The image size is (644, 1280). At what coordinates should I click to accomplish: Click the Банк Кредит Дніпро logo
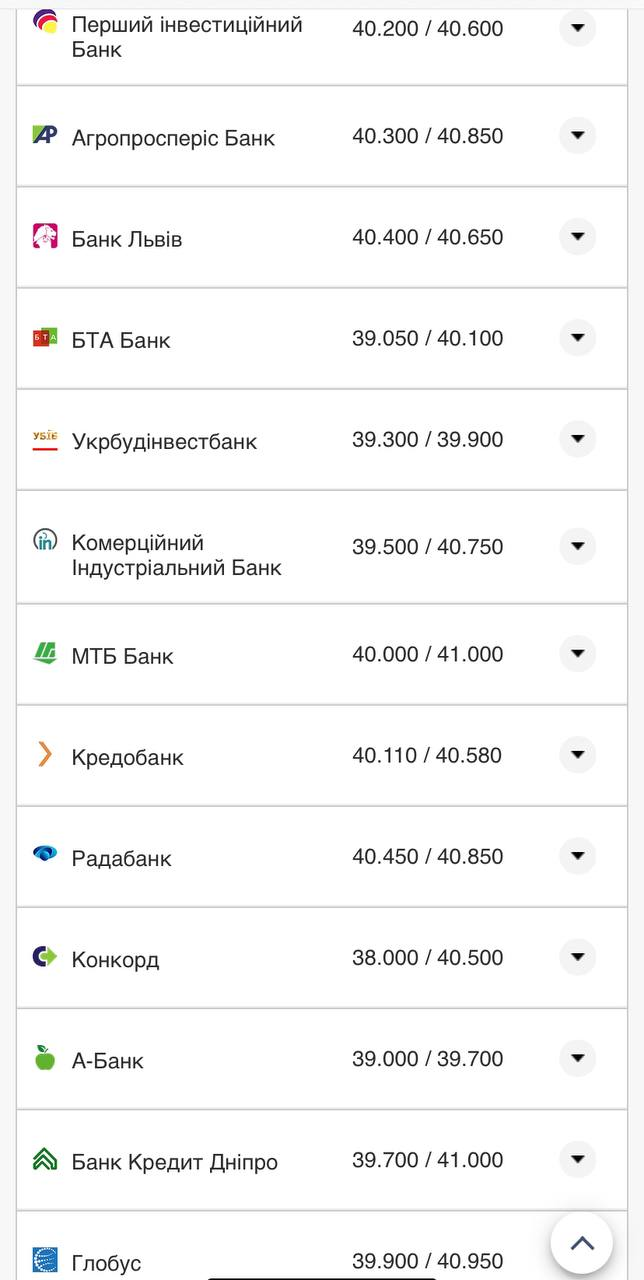tap(45, 1159)
